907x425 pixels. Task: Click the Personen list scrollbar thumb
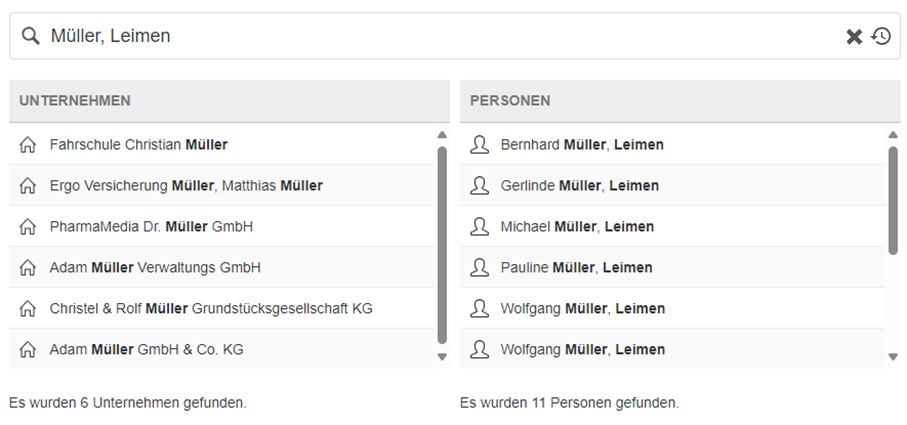tap(892, 200)
